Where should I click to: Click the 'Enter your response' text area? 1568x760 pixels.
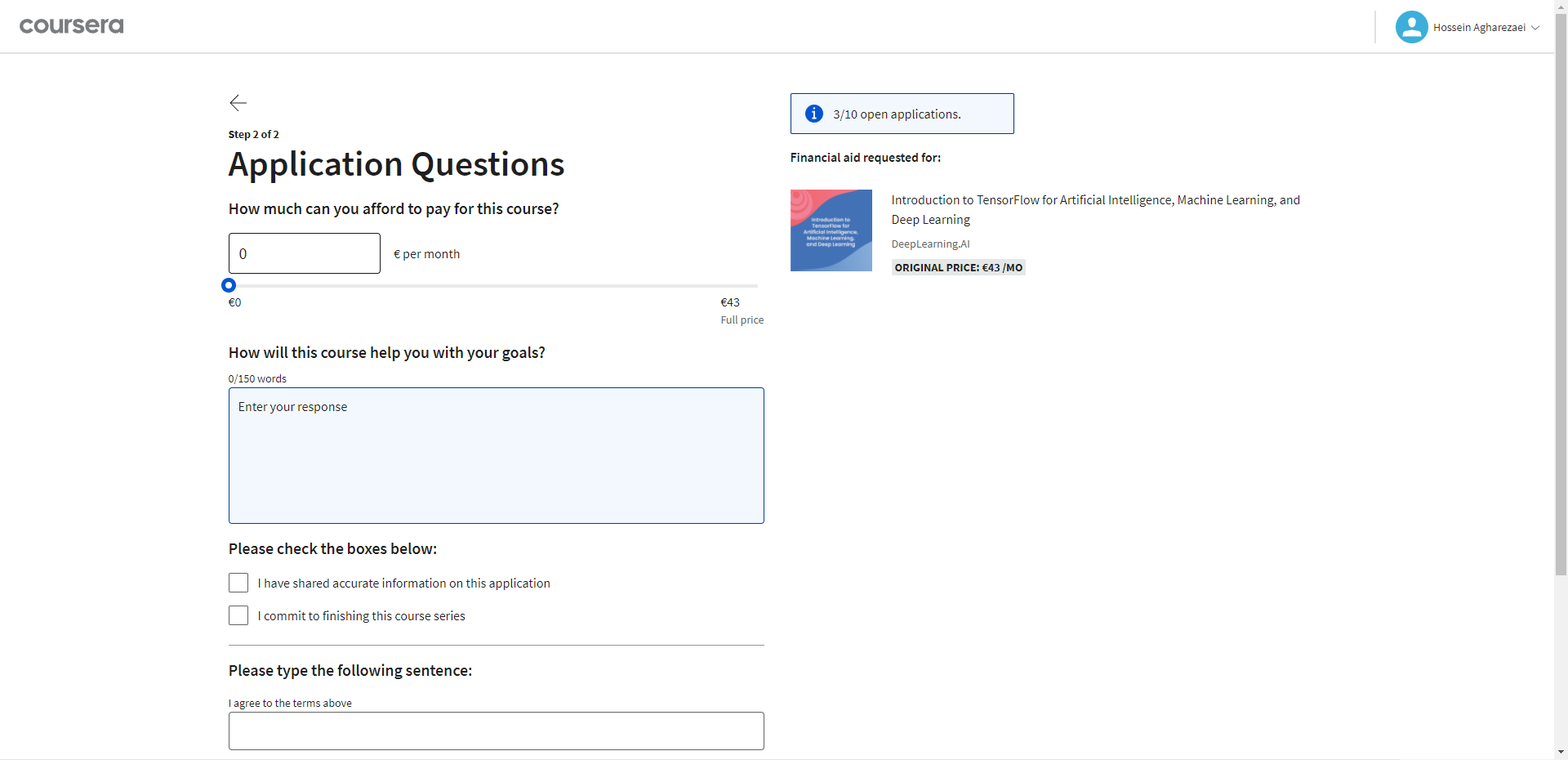pyautogui.click(x=496, y=455)
